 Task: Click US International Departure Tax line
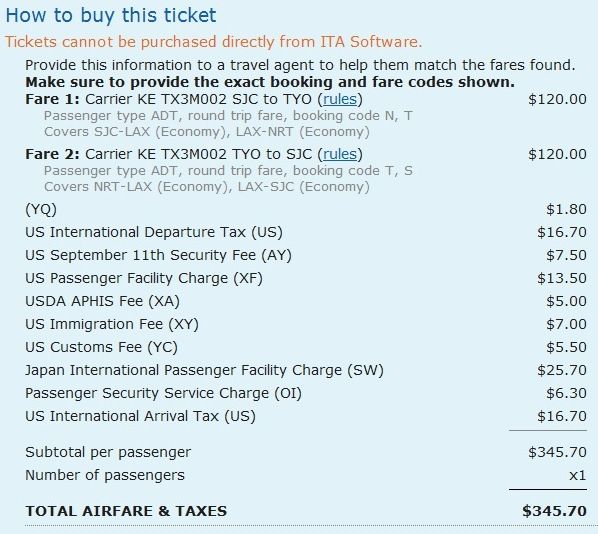[x=306, y=232]
